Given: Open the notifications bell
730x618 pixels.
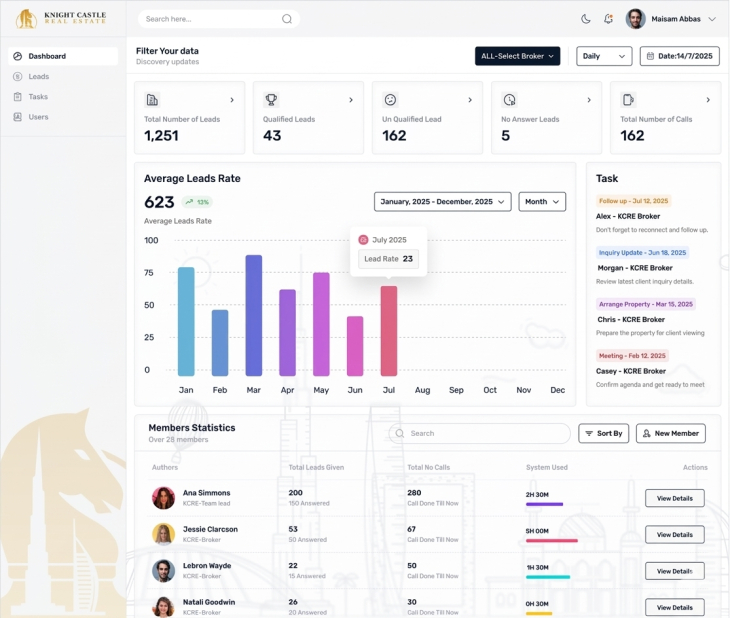Looking at the screenshot, I should tap(608, 19).
